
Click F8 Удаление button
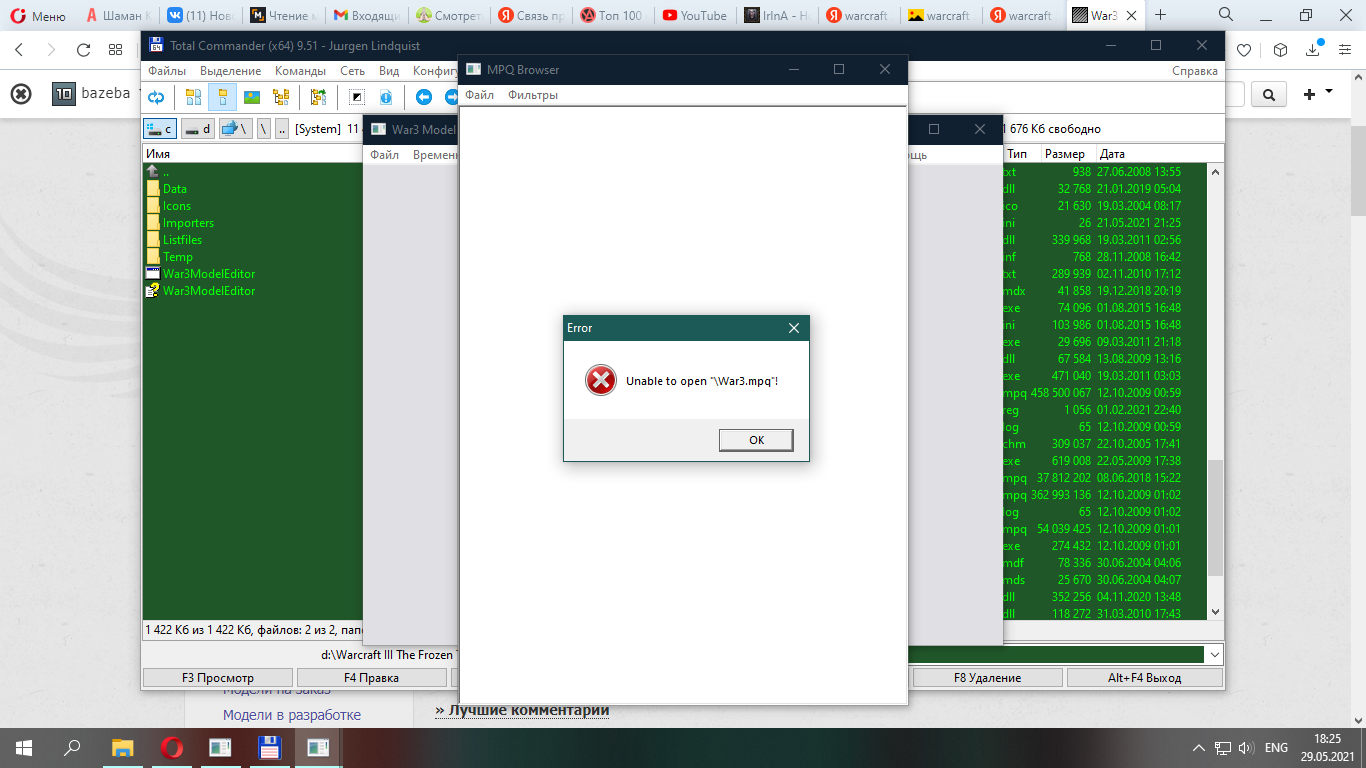[987, 678]
